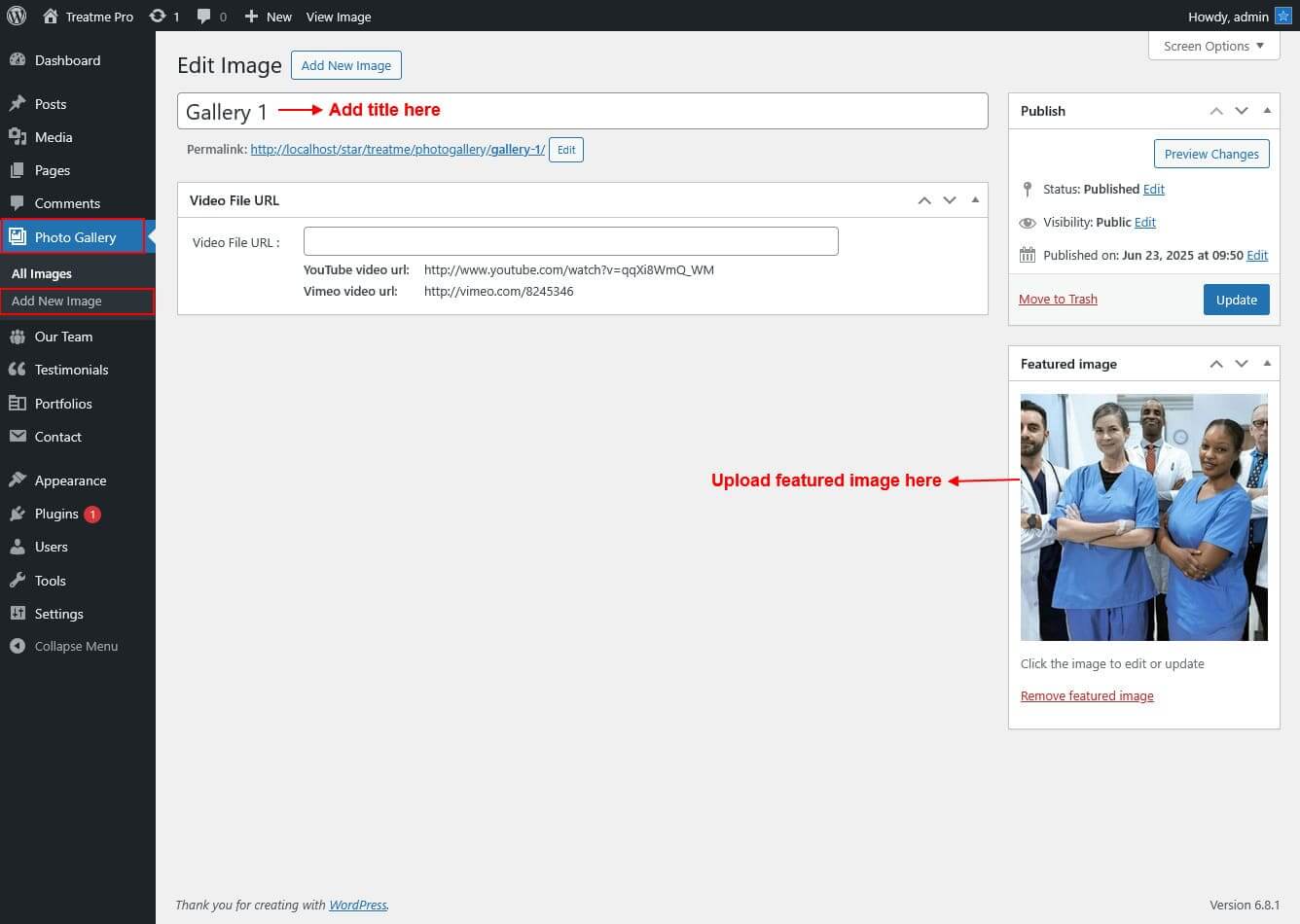The height and width of the screenshot is (924, 1300).
Task: Click the comments bubble icon in admin bar
Action: click(x=204, y=17)
